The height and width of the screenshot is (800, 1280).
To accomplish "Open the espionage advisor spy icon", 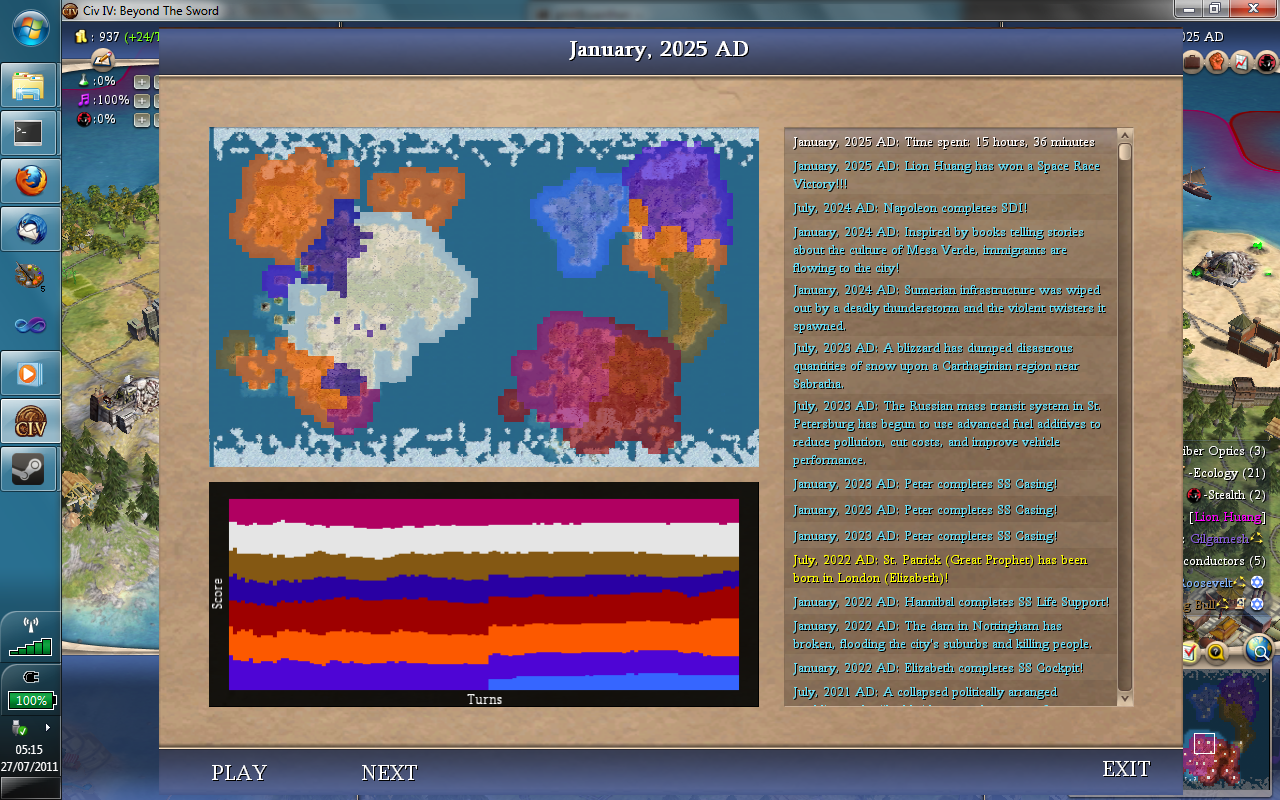I will (x=1266, y=62).
